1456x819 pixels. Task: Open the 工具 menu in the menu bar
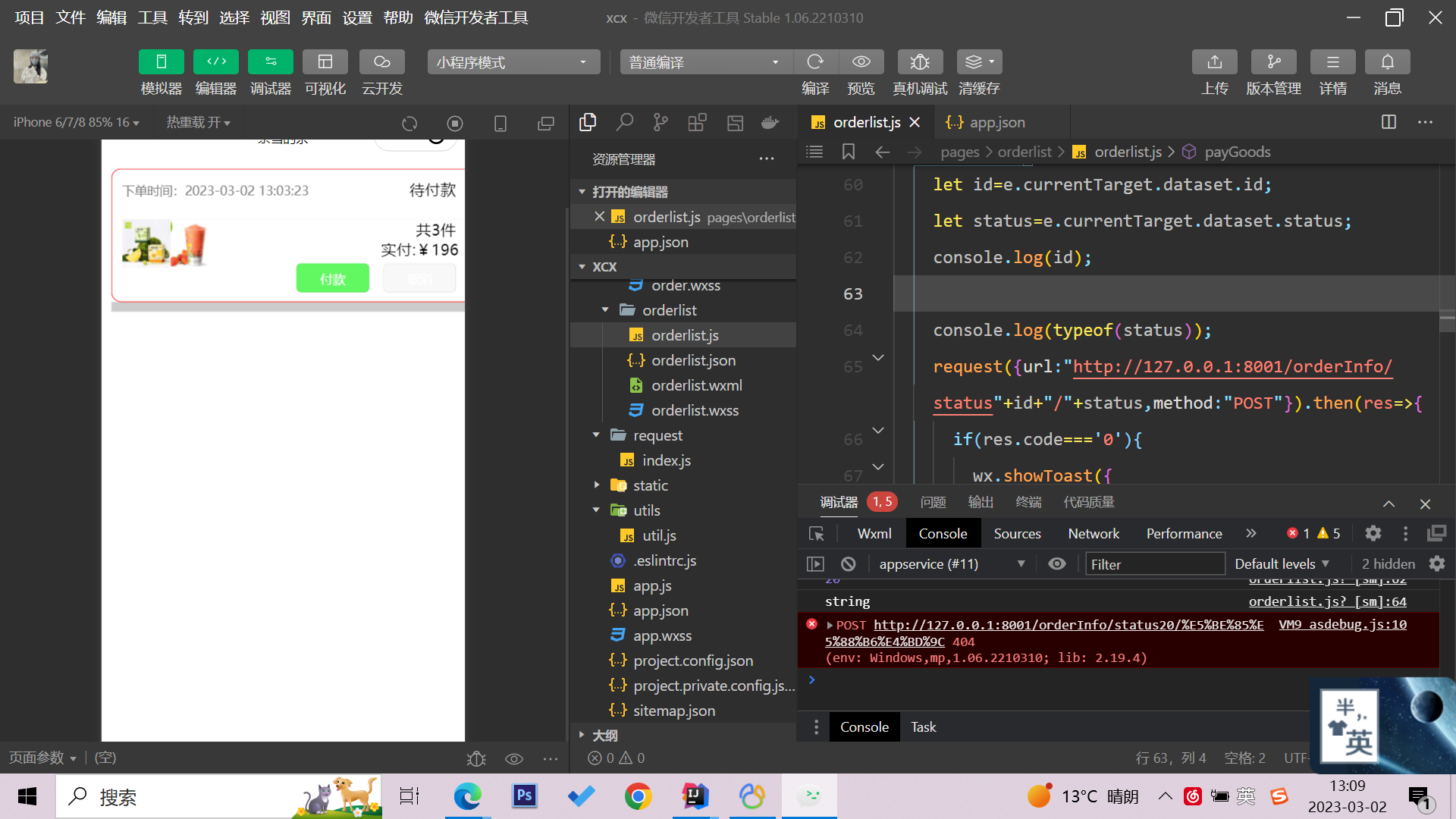click(152, 17)
